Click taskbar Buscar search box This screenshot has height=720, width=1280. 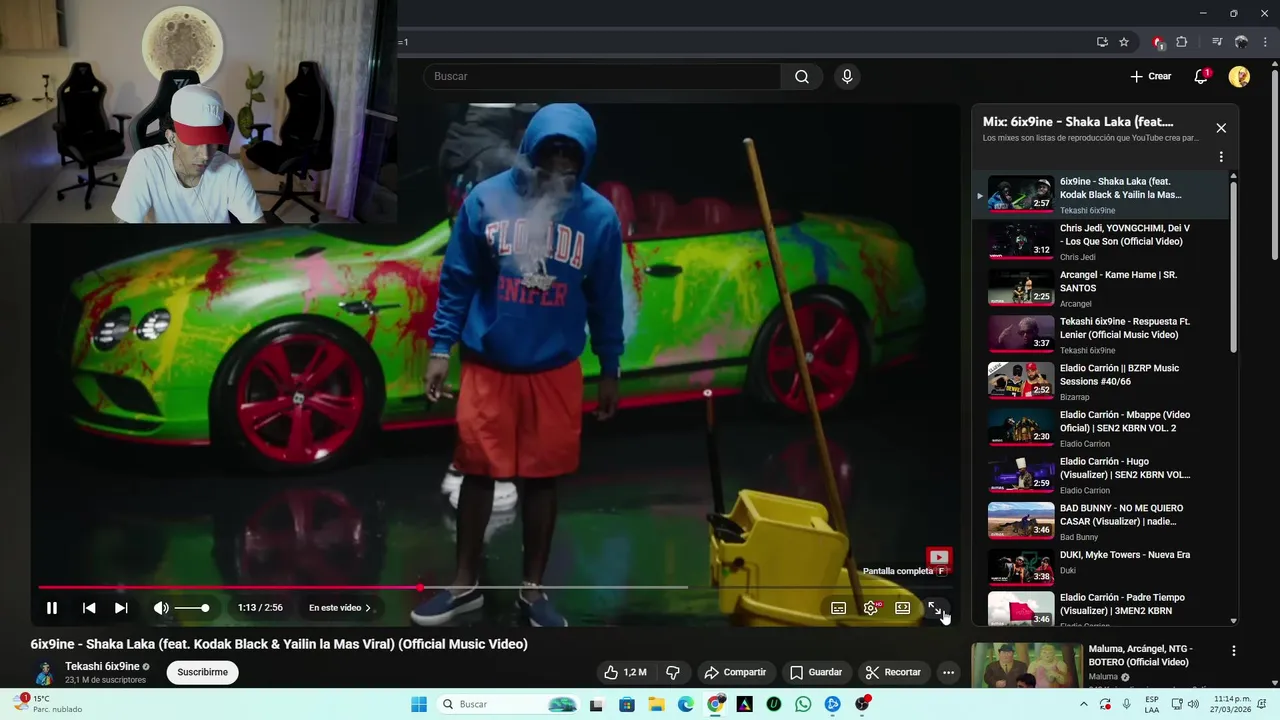point(508,704)
